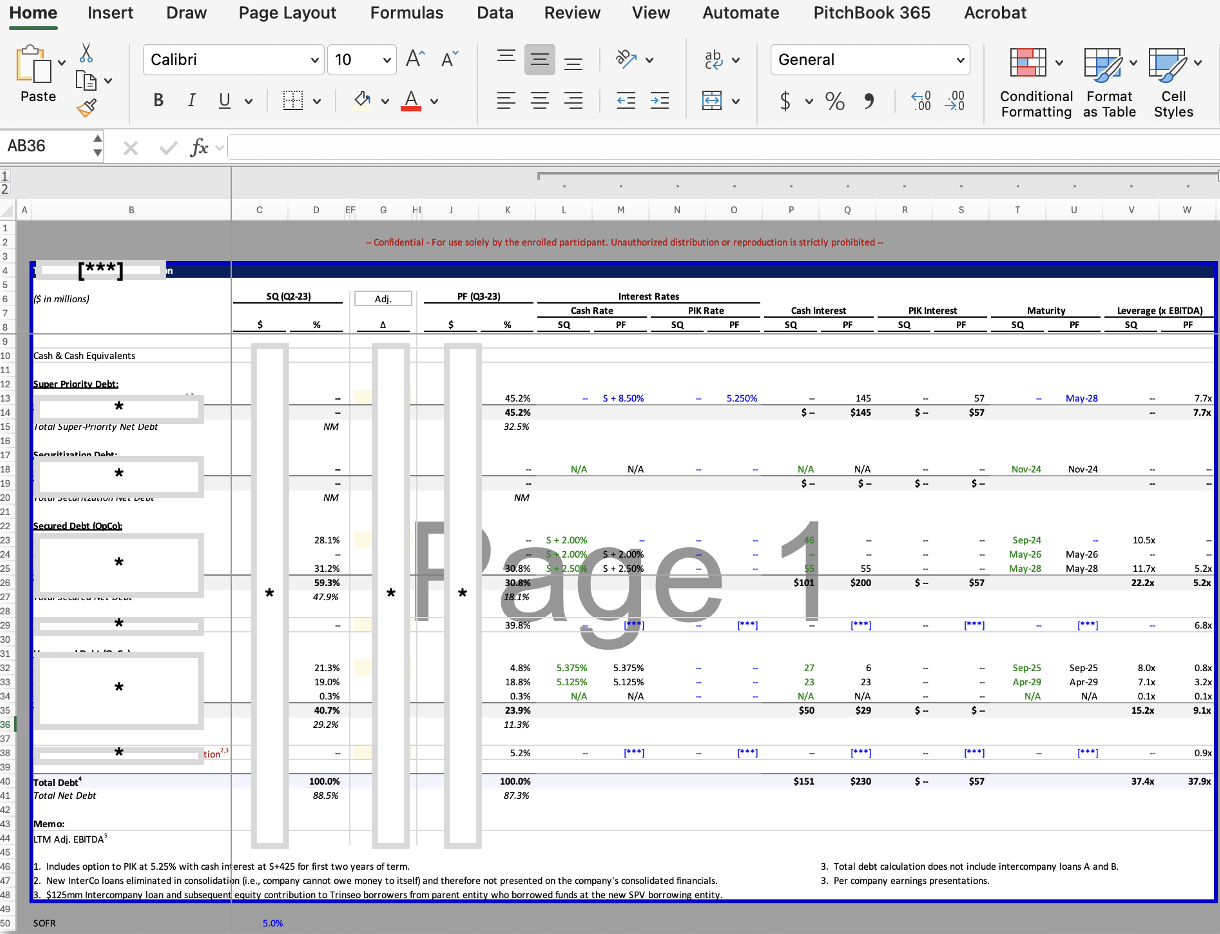Center text horizontally
This screenshot has height=934, width=1220.
coord(540,100)
